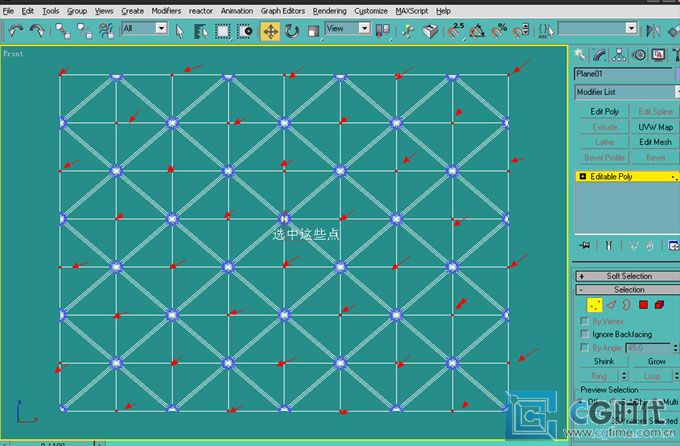This screenshot has width=680, height=446.
Task: Open the All selection filter dropdown
Action: point(161,29)
